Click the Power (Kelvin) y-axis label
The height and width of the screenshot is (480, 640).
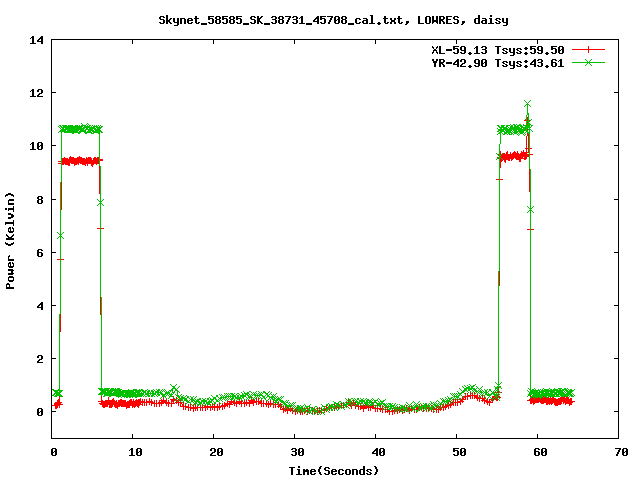pos(10,241)
